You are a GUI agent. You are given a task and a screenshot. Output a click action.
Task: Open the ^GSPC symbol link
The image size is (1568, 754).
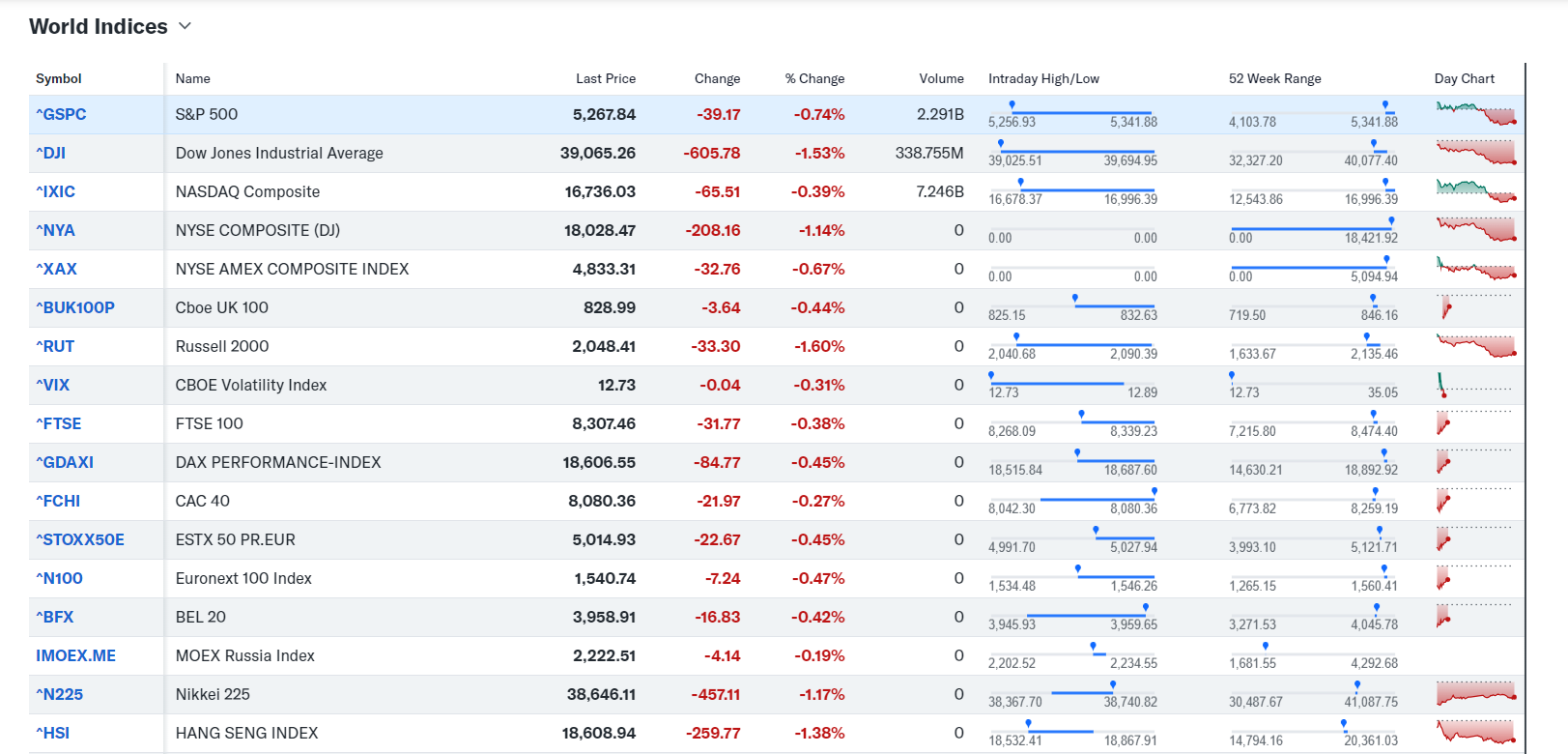coord(61,114)
